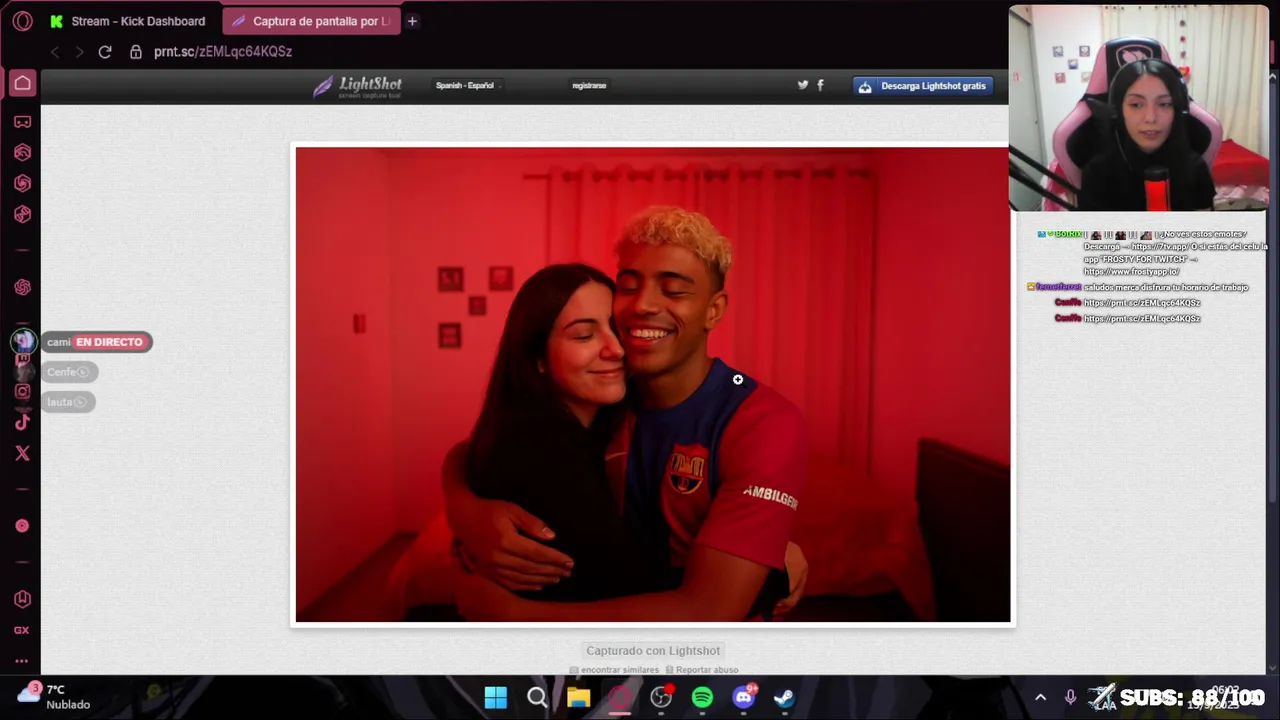Viewport: 1280px width, 720px height.
Task: Open the GX Corner gamepad icon in sidebar
Action: 22,121
